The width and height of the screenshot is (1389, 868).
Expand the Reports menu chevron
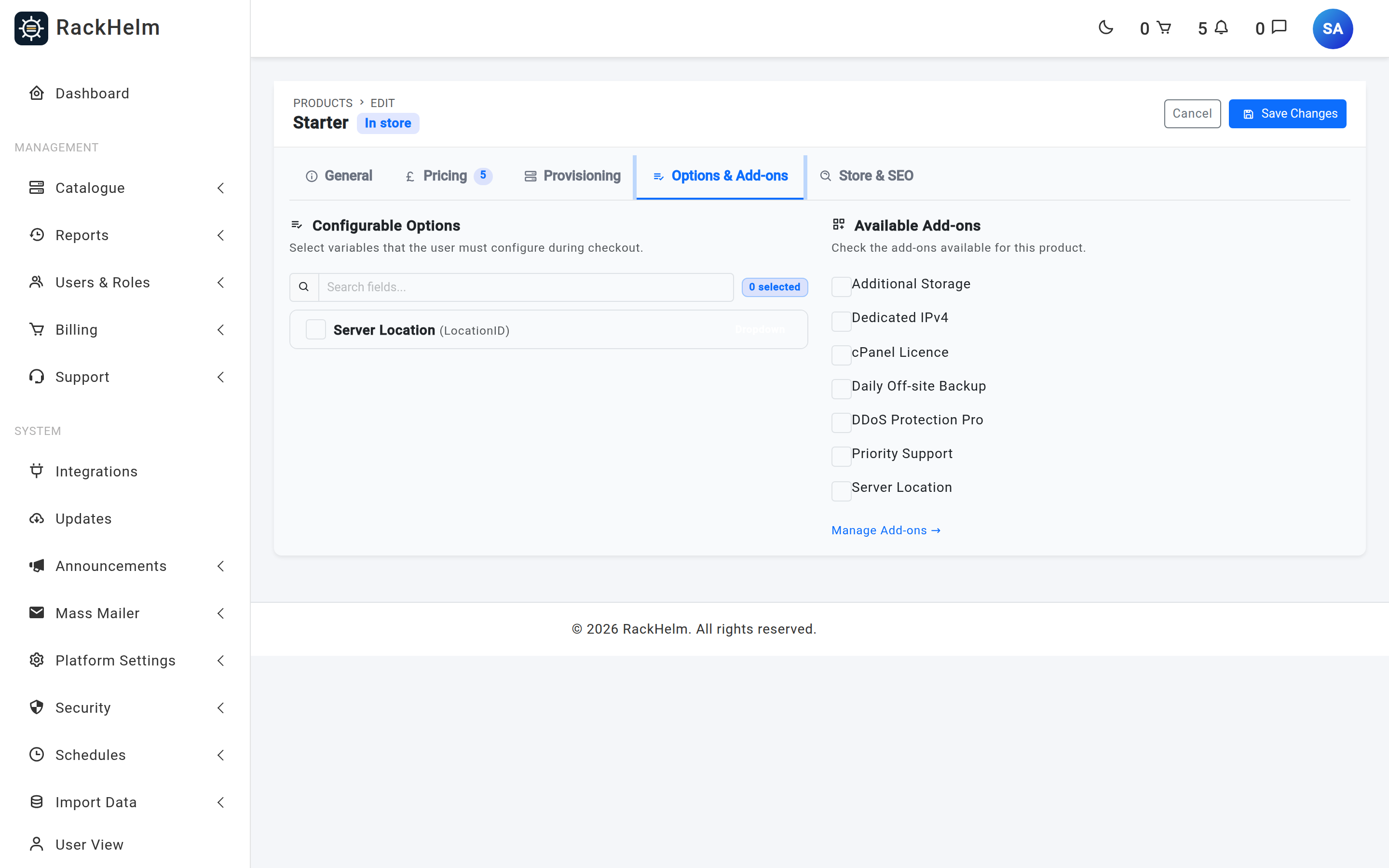221,235
